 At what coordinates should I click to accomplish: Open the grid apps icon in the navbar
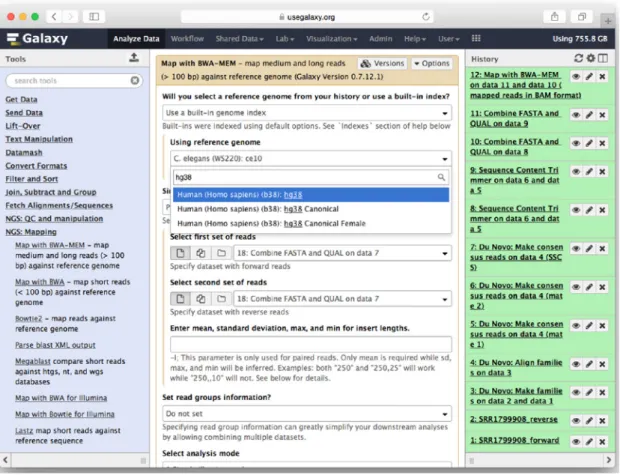tap(476, 38)
